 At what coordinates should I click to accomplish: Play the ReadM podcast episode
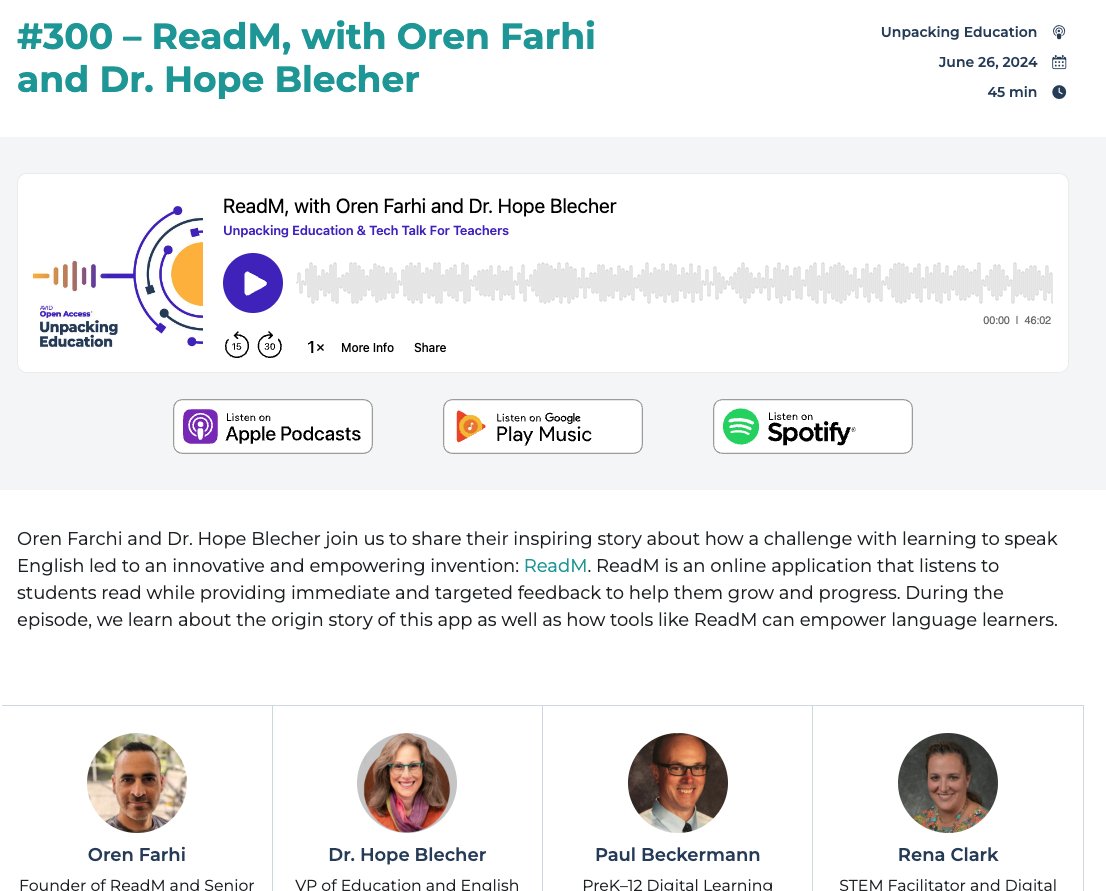[x=253, y=283]
